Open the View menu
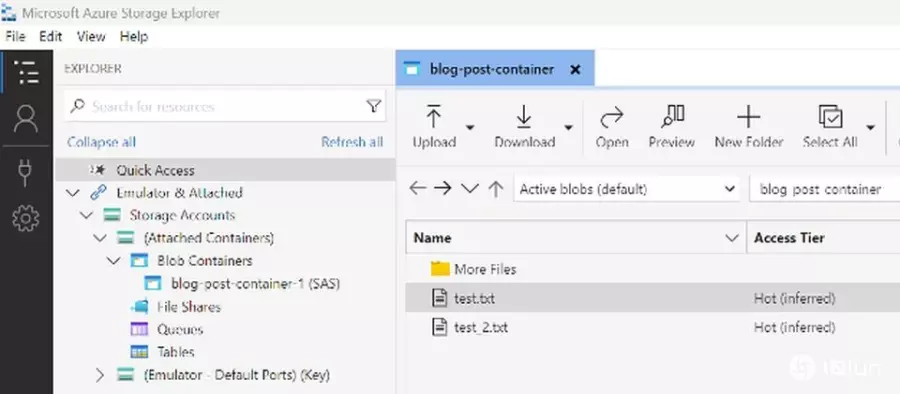Image resolution: width=900 pixels, height=394 pixels. point(91,37)
